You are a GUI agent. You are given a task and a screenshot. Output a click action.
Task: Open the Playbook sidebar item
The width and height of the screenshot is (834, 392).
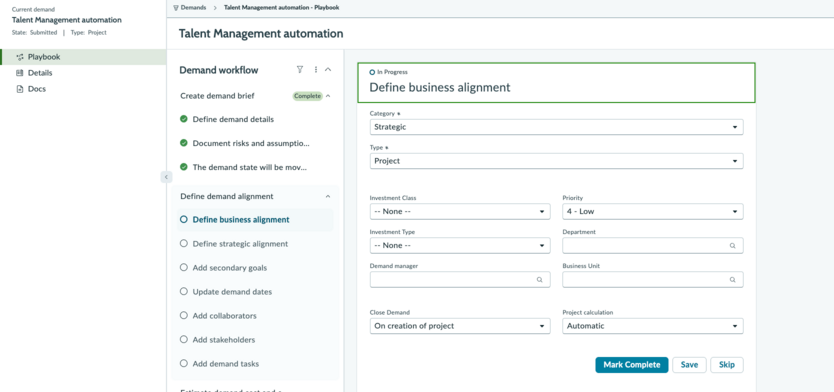coord(83,57)
